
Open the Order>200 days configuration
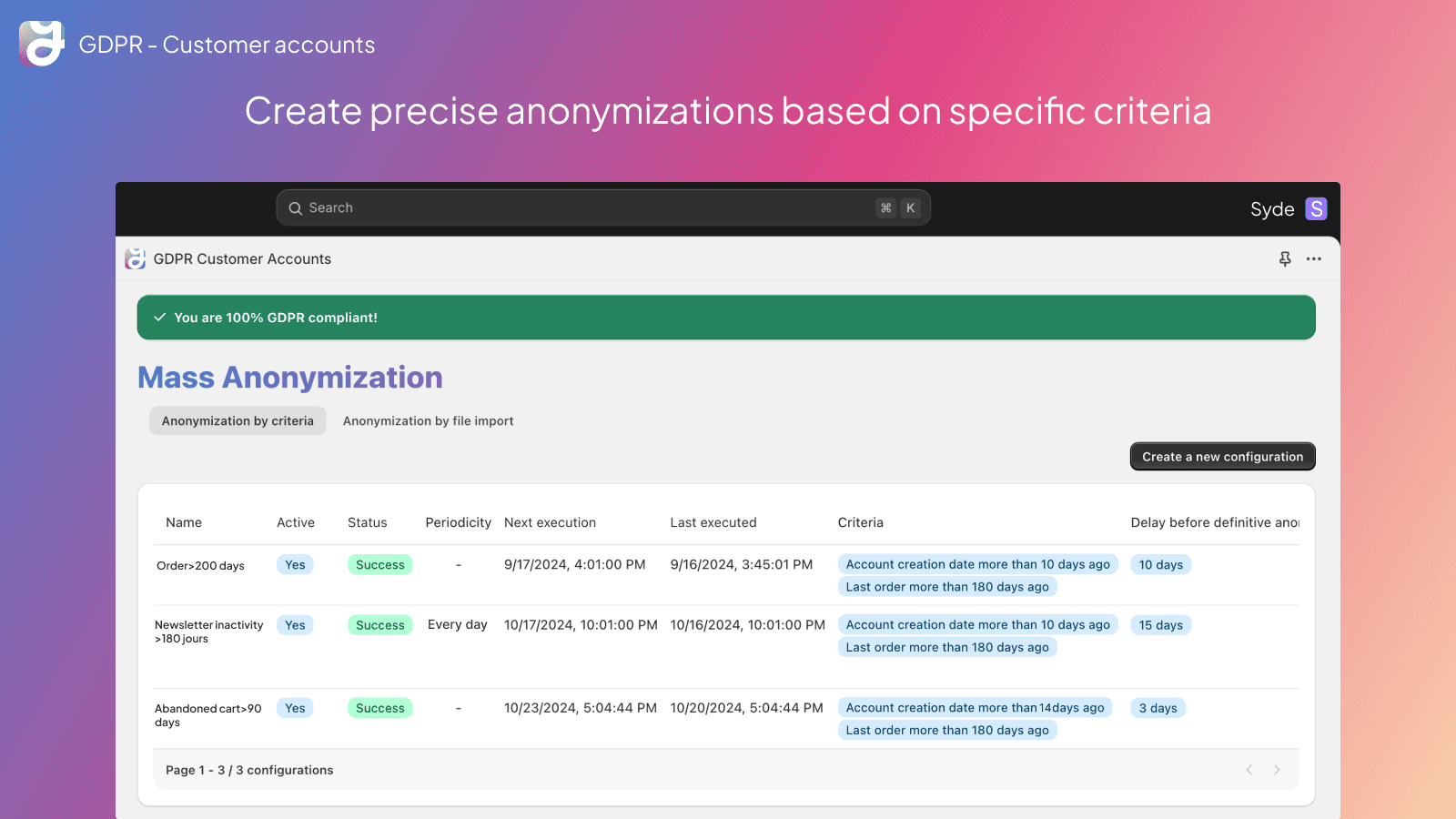click(200, 566)
